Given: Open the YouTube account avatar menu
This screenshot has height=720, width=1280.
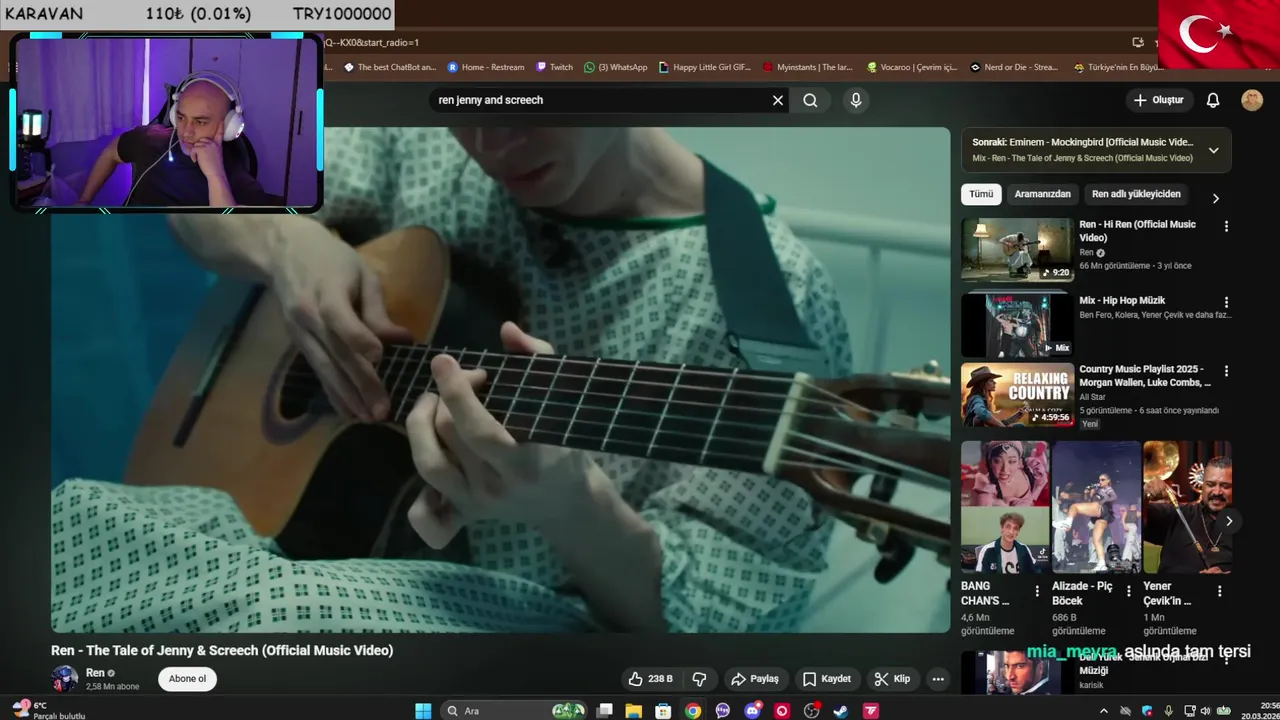Looking at the screenshot, I should (x=1252, y=100).
